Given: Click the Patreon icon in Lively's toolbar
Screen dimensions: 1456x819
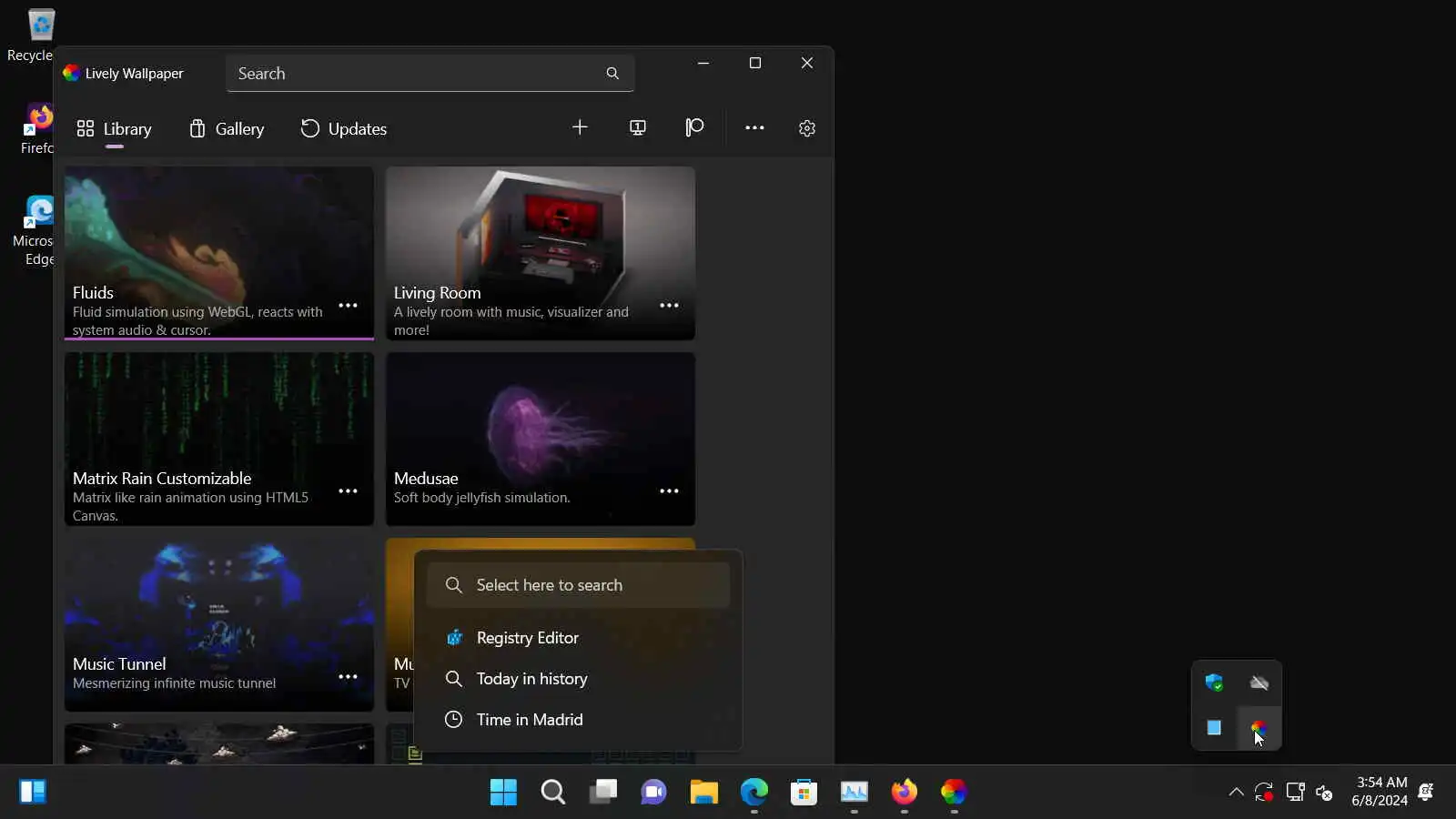Looking at the screenshot, I should click(694, 127).
